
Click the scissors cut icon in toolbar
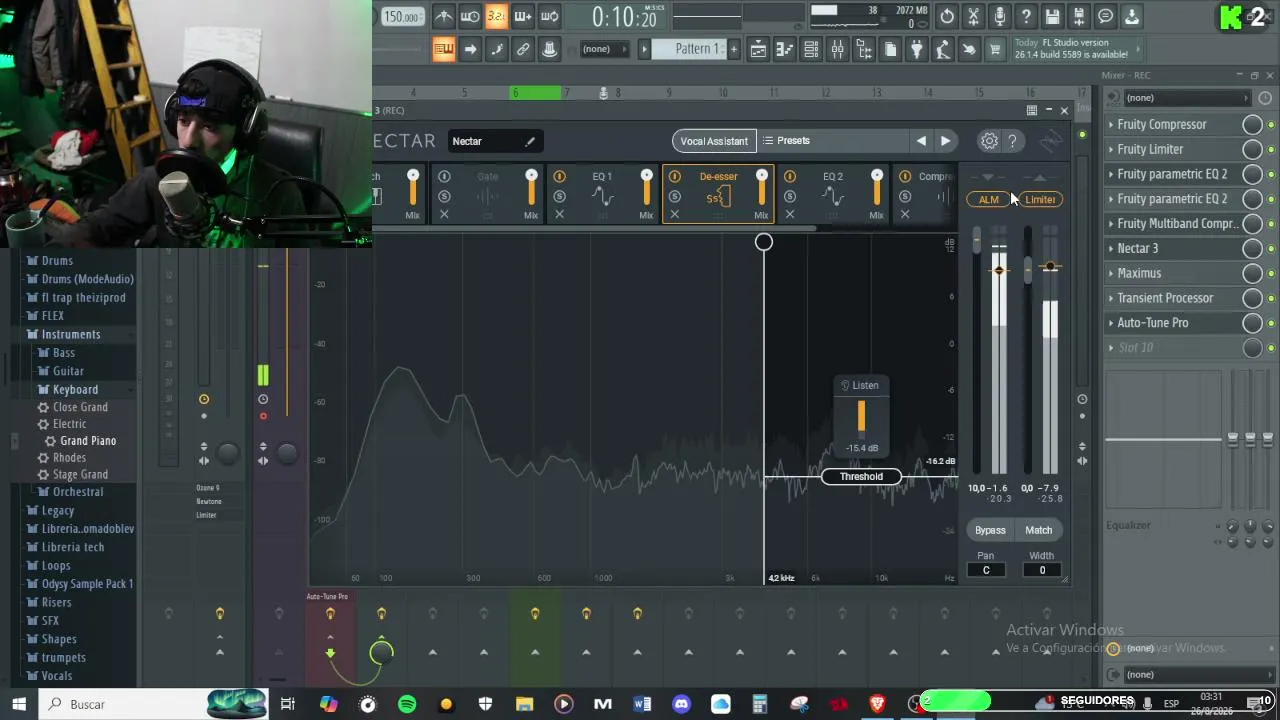(973, 16)
